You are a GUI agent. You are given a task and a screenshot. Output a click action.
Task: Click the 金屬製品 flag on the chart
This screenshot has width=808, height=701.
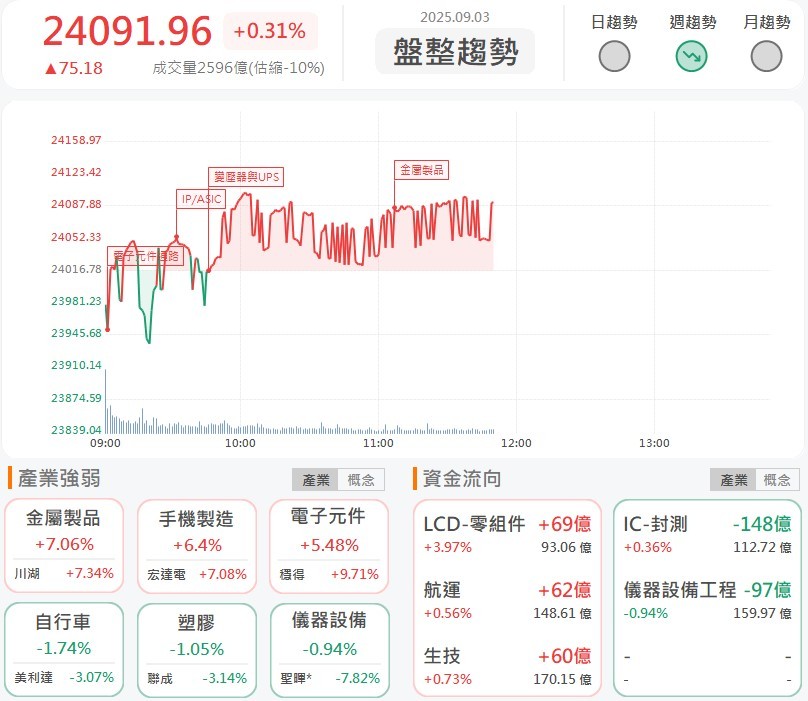click(422, 170)
